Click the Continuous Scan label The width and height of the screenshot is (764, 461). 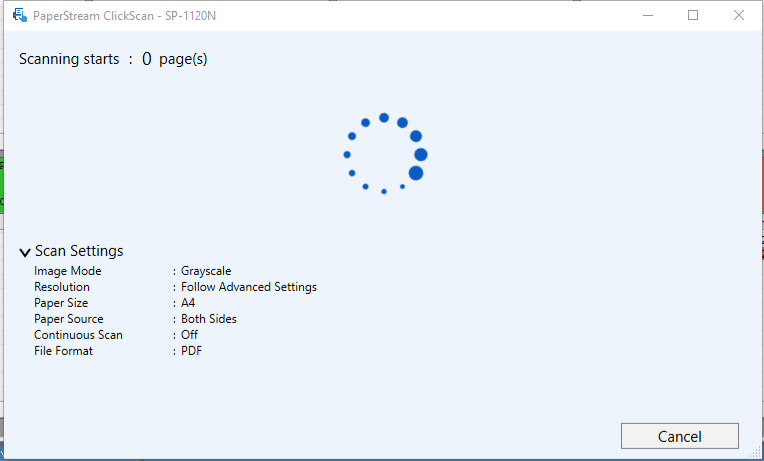tap(78, 335)
